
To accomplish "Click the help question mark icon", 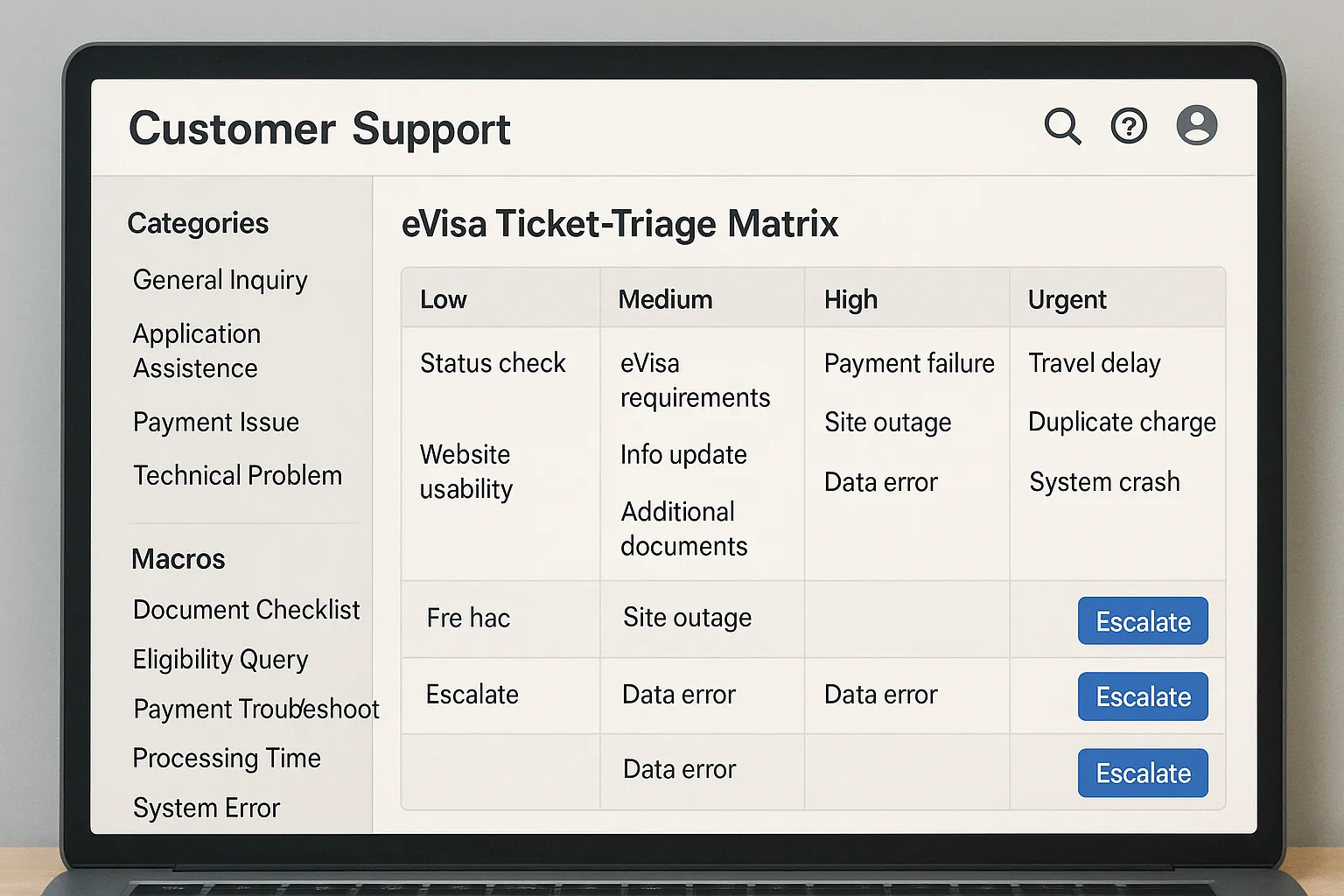I will (1129, 127).
